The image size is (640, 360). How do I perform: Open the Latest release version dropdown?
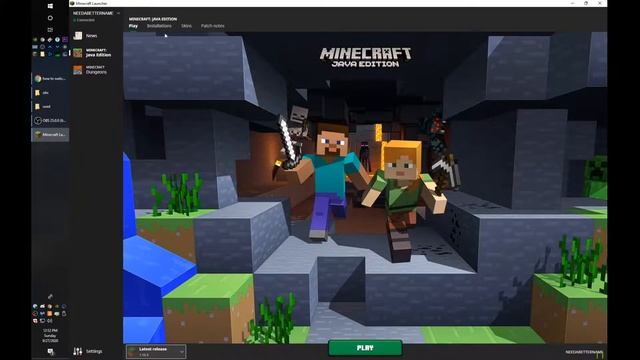tap(156, 351)
